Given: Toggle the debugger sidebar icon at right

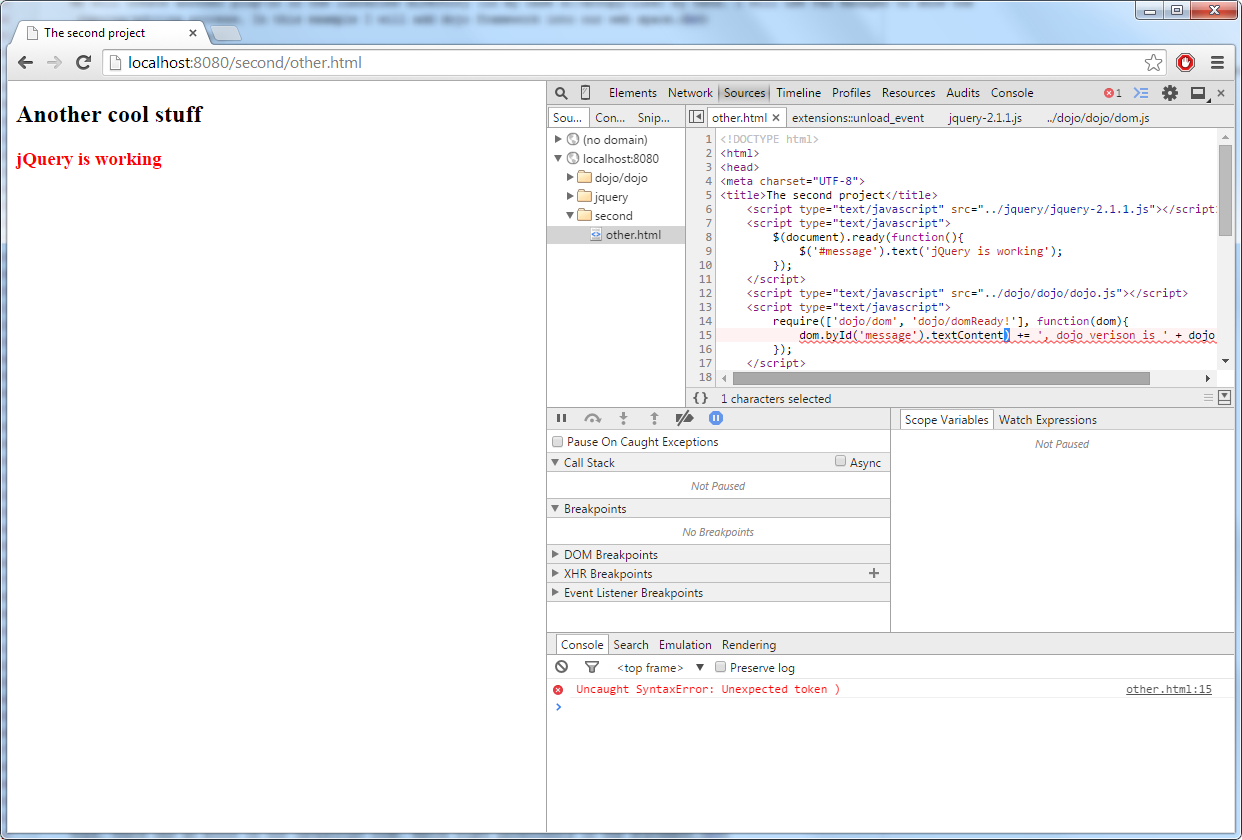Looking at the screenshot, I should coord(1225,397).
